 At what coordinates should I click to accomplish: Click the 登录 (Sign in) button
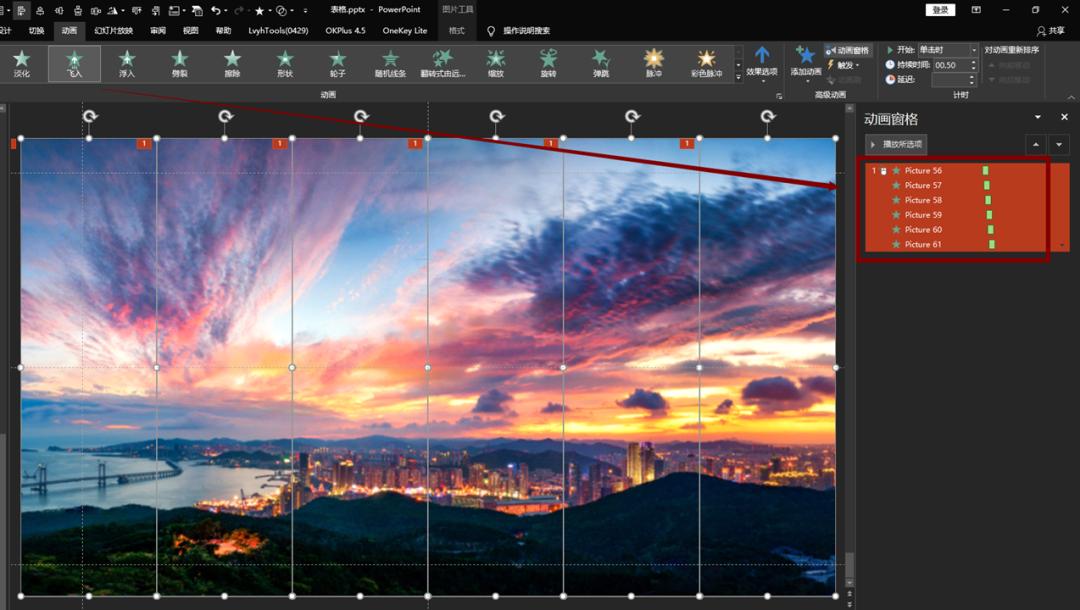(940, 10)
